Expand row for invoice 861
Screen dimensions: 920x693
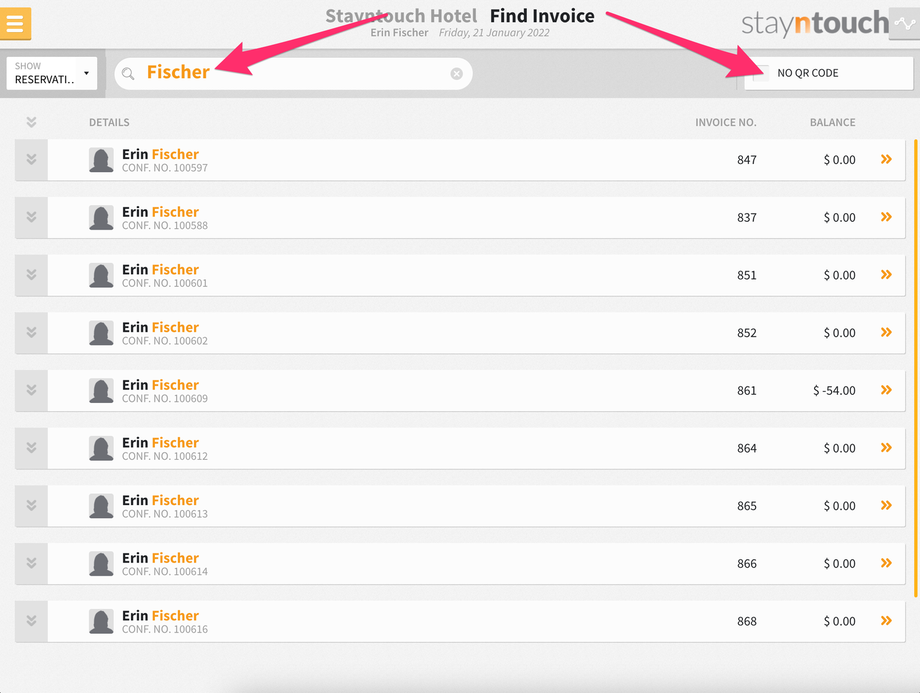(x=31, y=390)
